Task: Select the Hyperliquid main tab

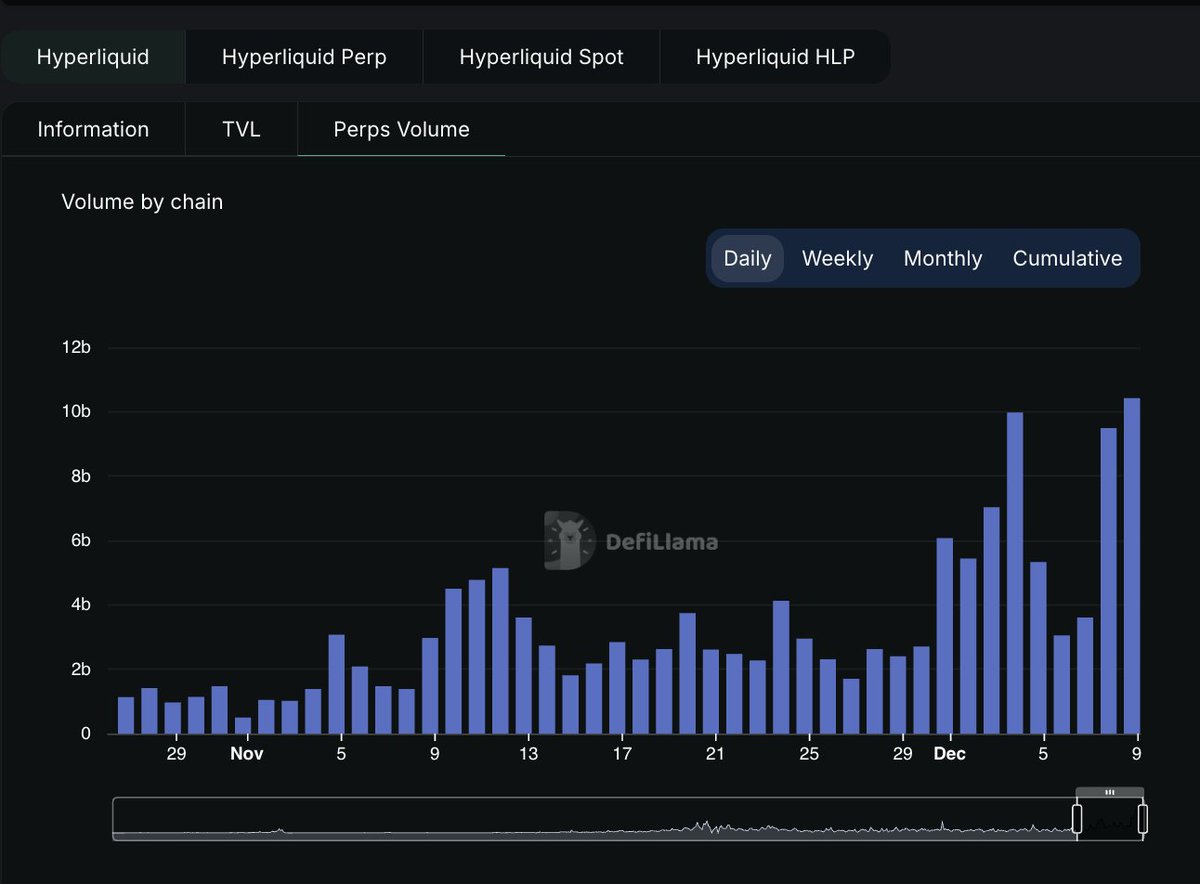Action: click(92, 57)
